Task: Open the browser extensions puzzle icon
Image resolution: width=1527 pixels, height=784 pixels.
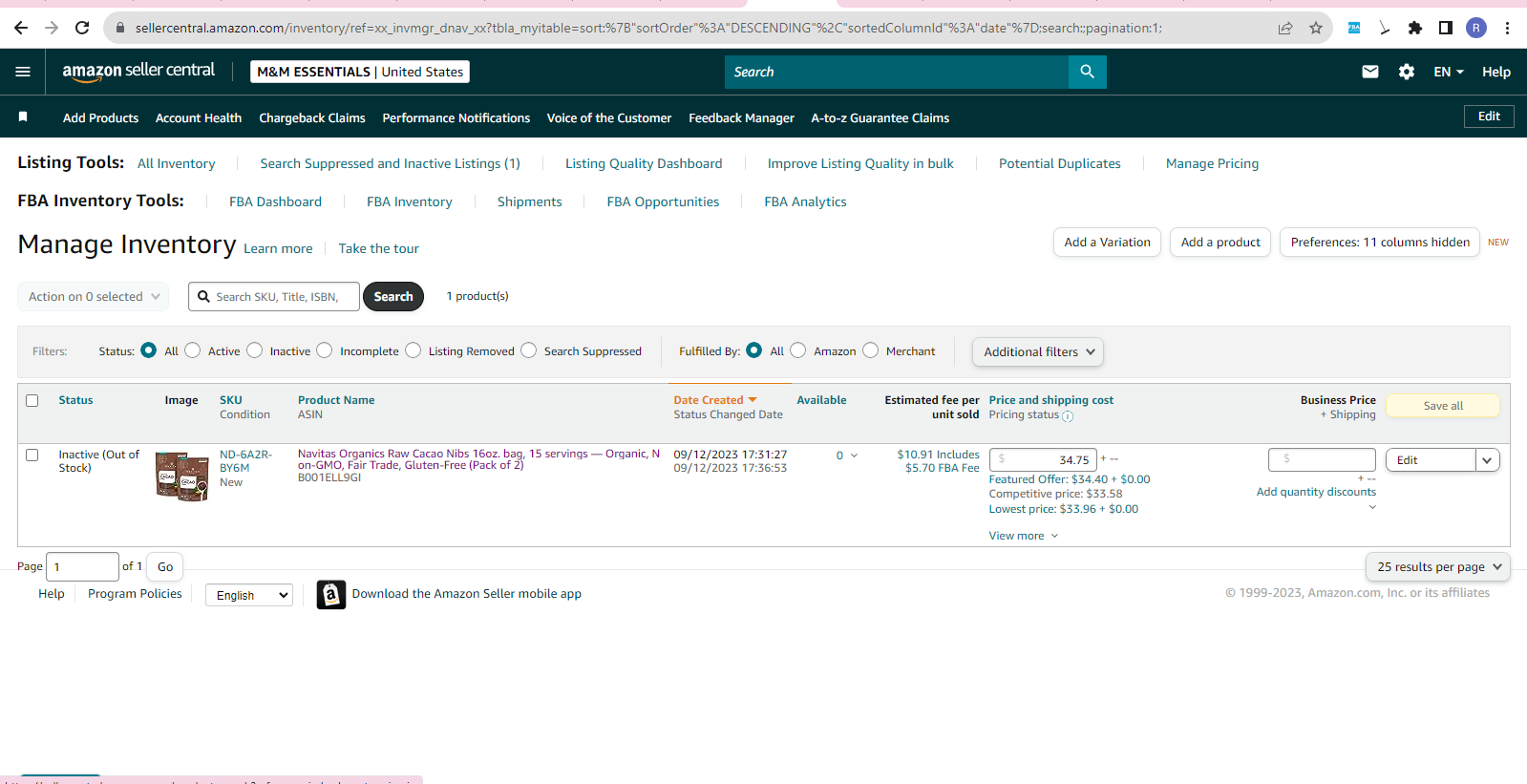Action: click(x=1415, y=28)
